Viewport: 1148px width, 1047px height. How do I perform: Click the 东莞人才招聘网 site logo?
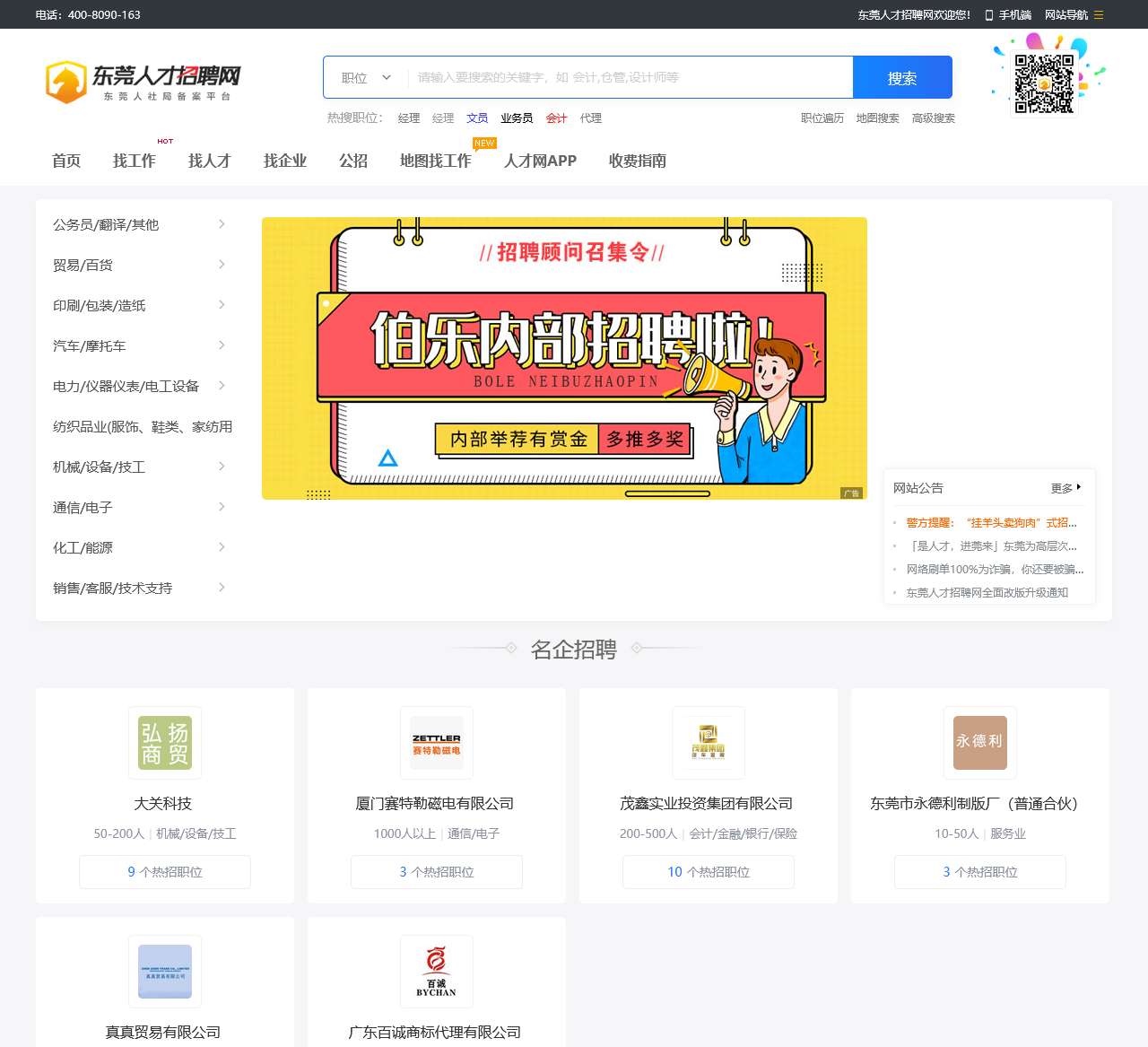tap(143, 82)
